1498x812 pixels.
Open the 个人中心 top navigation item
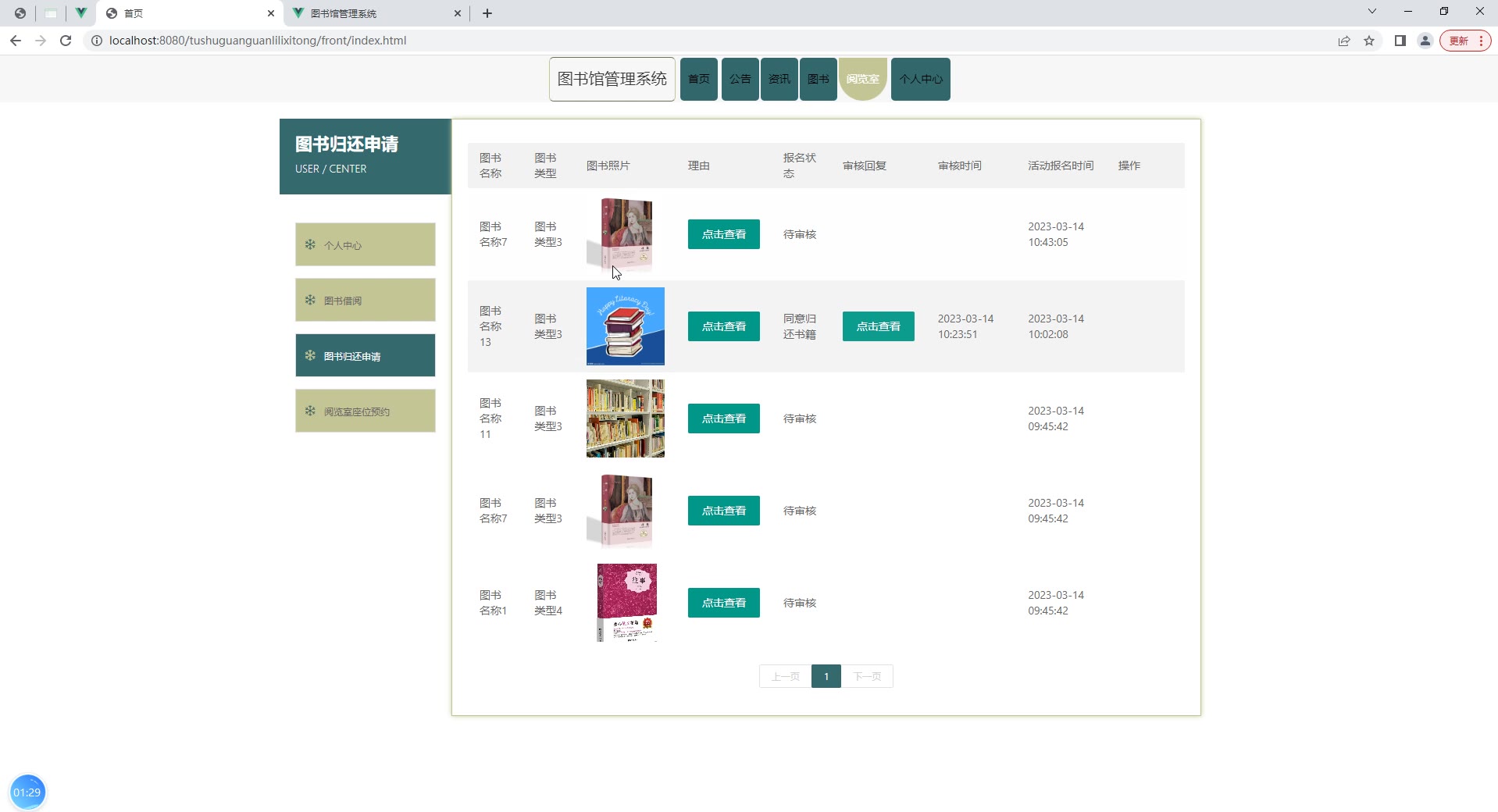[x=921, y=79]
